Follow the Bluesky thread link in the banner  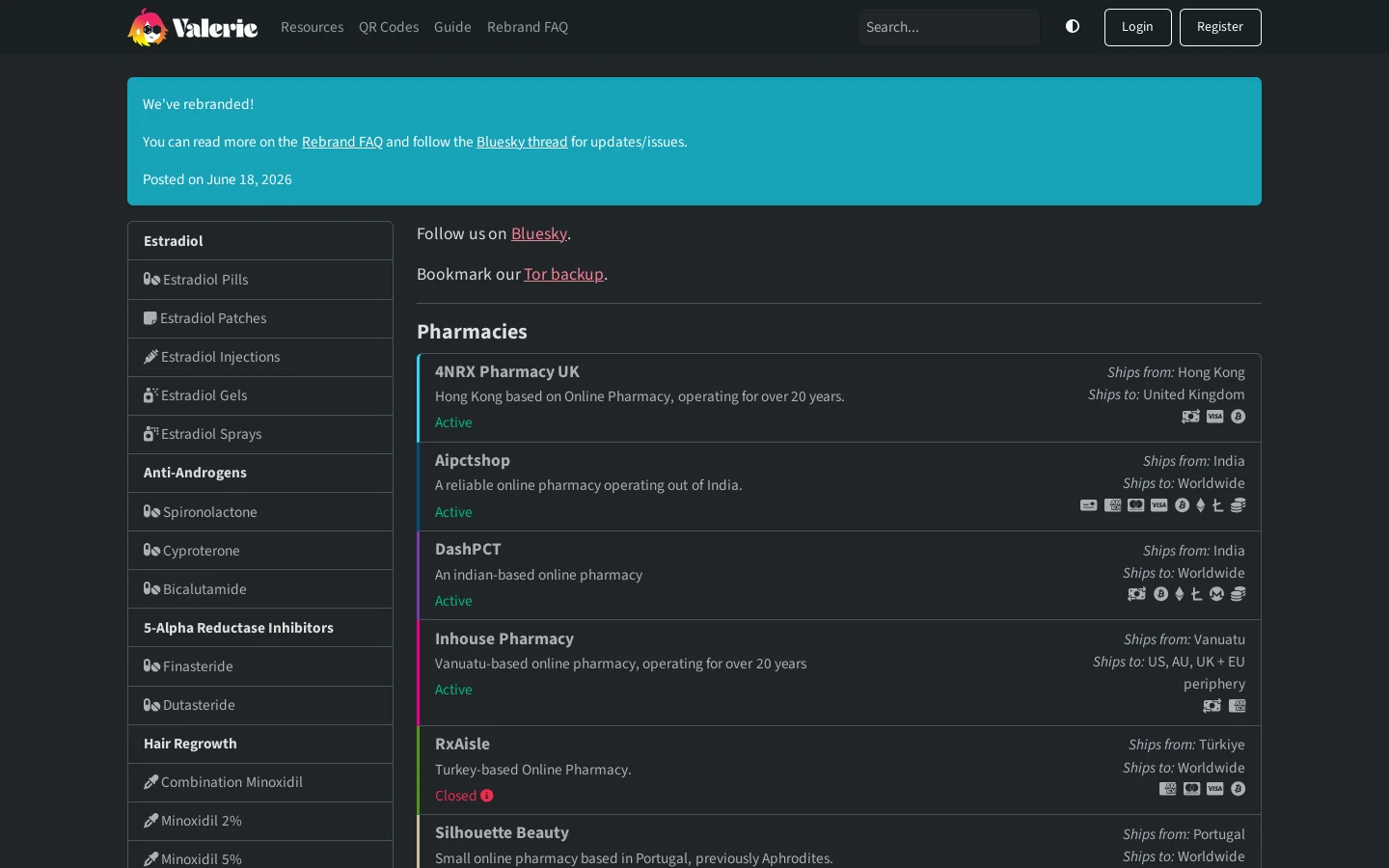click(x=522, y=142)
